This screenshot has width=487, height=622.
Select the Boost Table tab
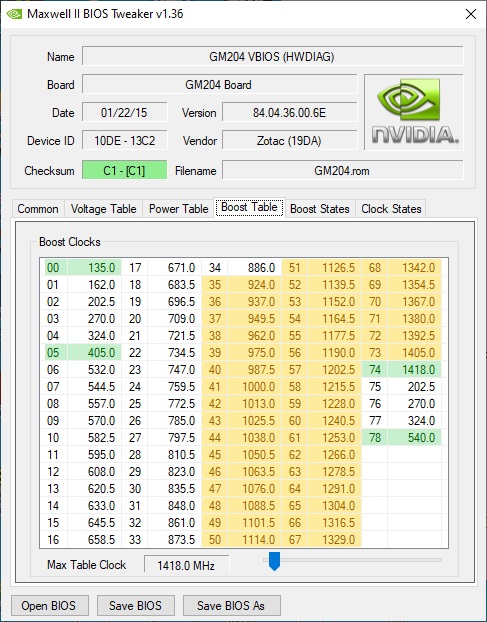click(x=249, y=207)
